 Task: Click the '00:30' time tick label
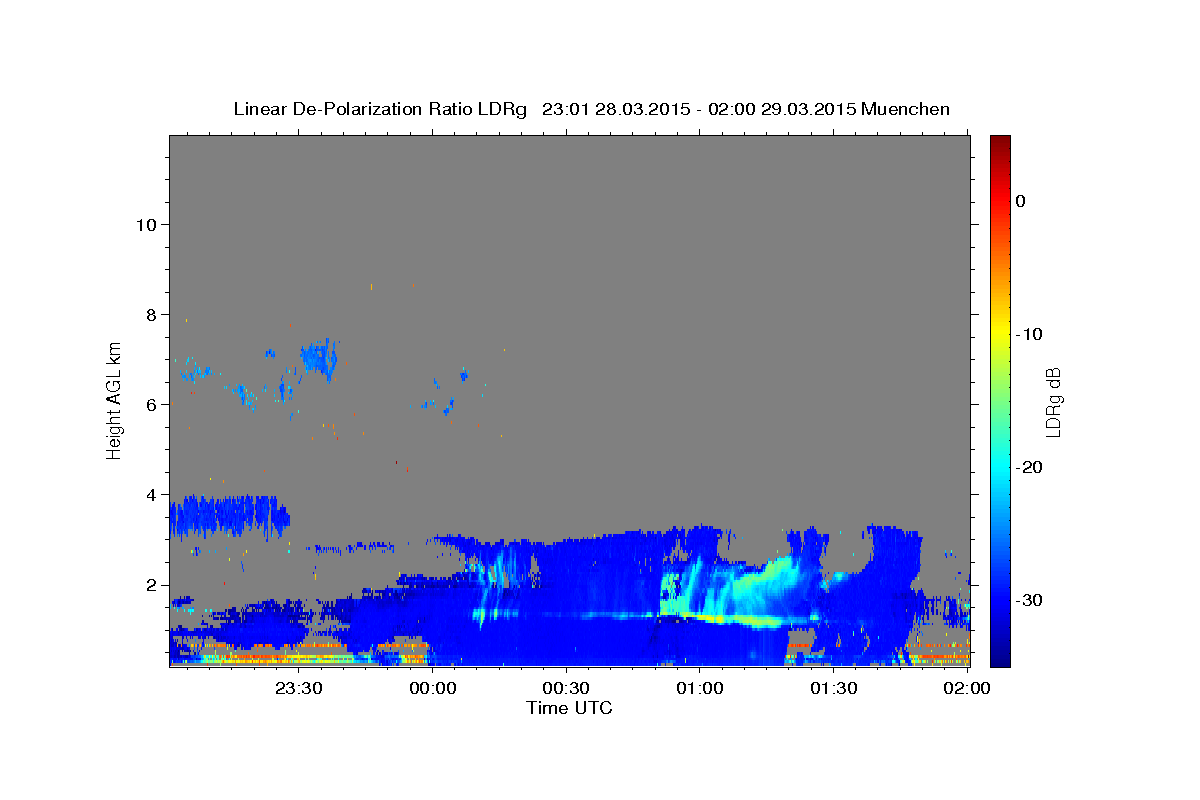pos(566,688)
